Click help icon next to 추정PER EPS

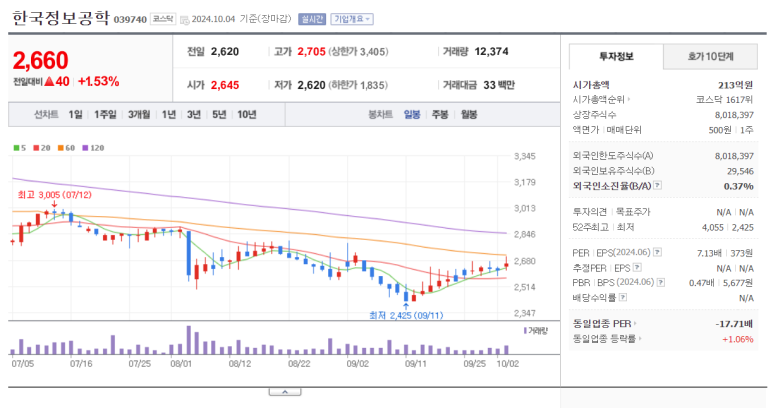pyautogui.click(x=637, y=268)
